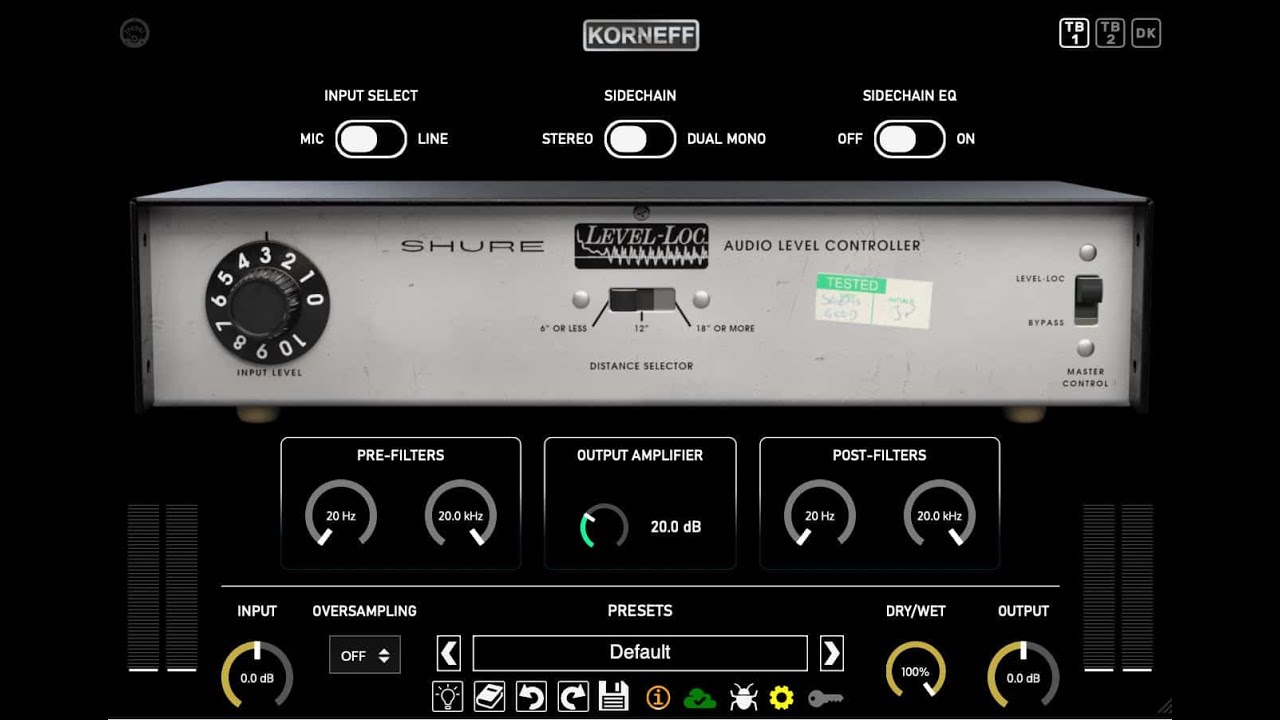Click the Korneff logo

641,36
